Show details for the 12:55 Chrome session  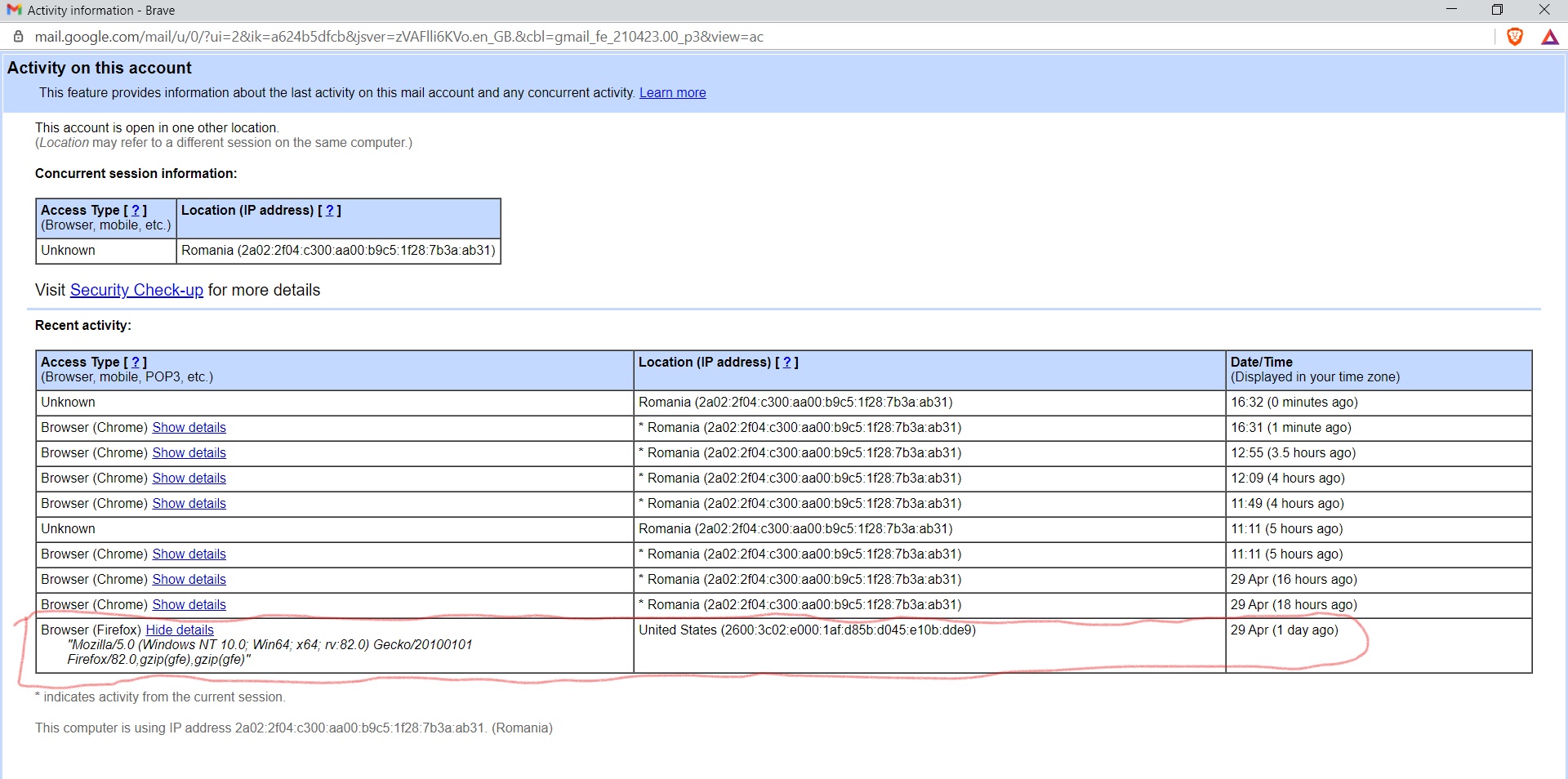click(189, 453)
